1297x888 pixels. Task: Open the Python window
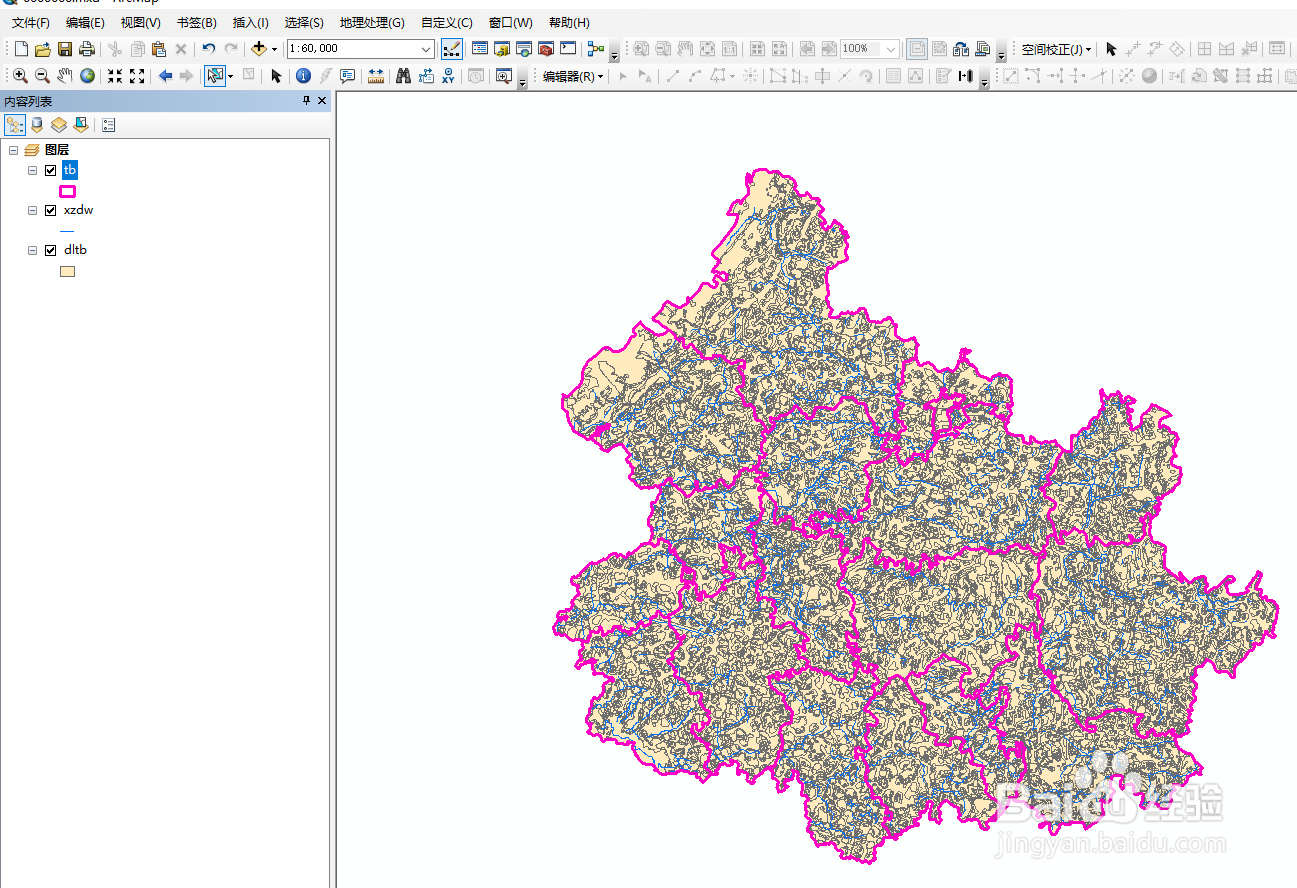tap(568, 49)
